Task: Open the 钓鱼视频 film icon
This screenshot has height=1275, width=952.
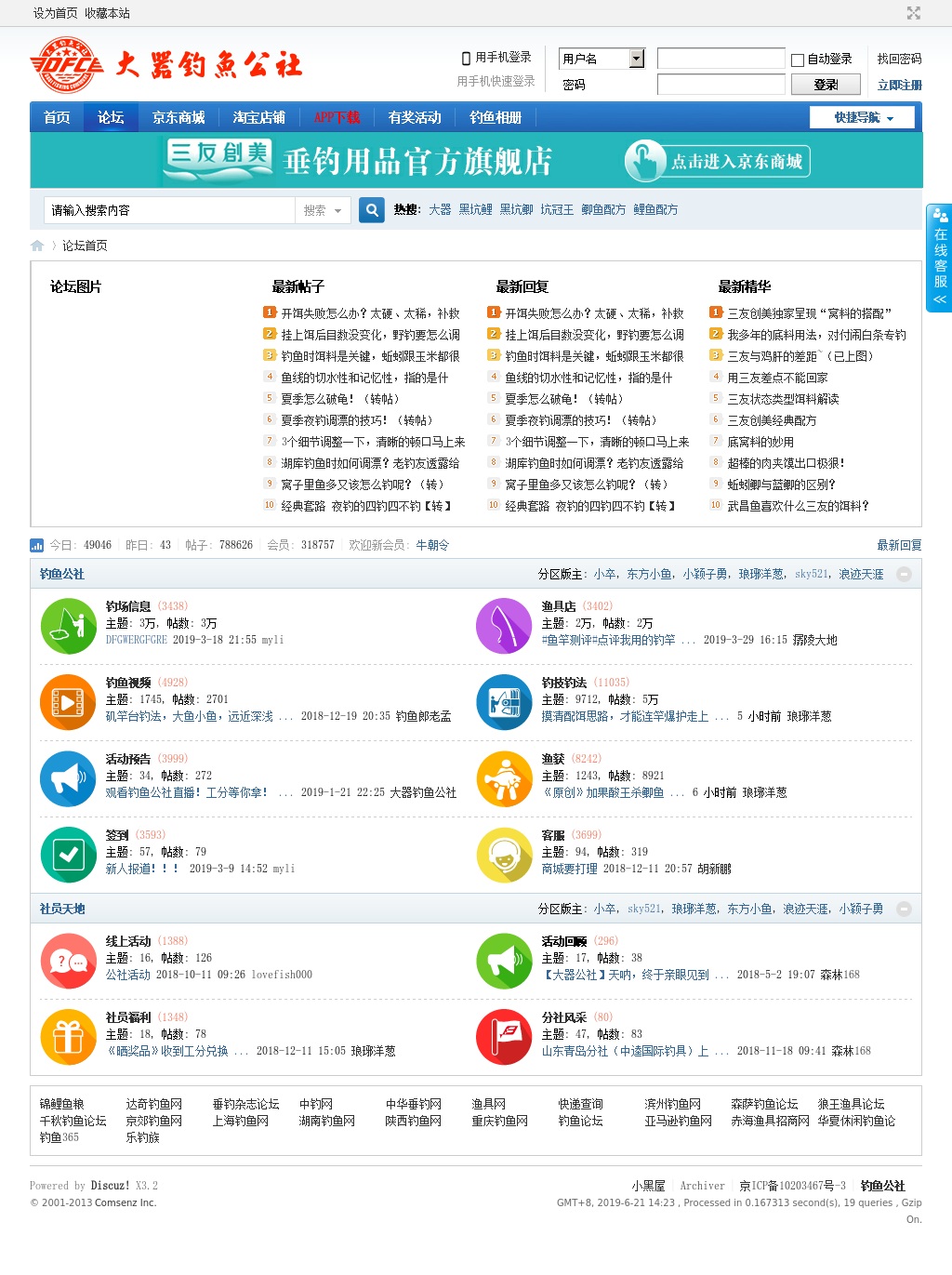Action: pyautogui.click(x=69, y=702)
